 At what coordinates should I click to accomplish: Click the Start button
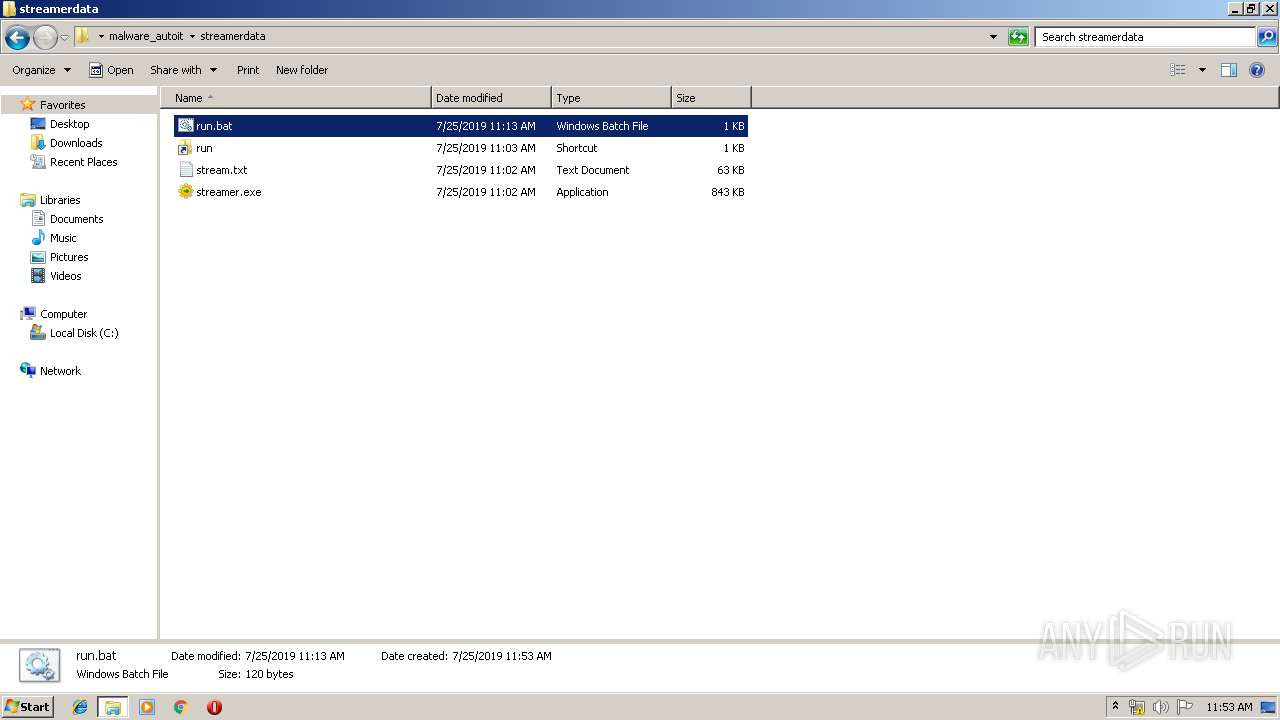tap(28, 706)
